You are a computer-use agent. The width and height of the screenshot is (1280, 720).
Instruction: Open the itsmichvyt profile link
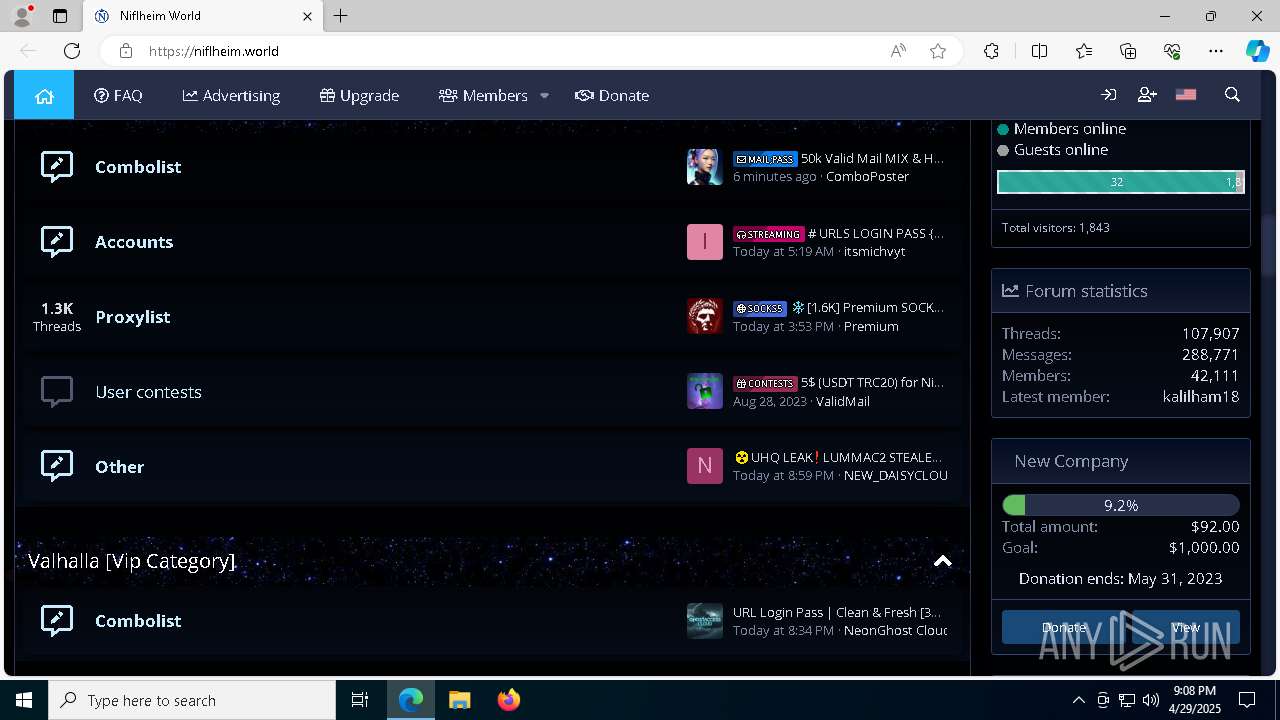point(874,251)
